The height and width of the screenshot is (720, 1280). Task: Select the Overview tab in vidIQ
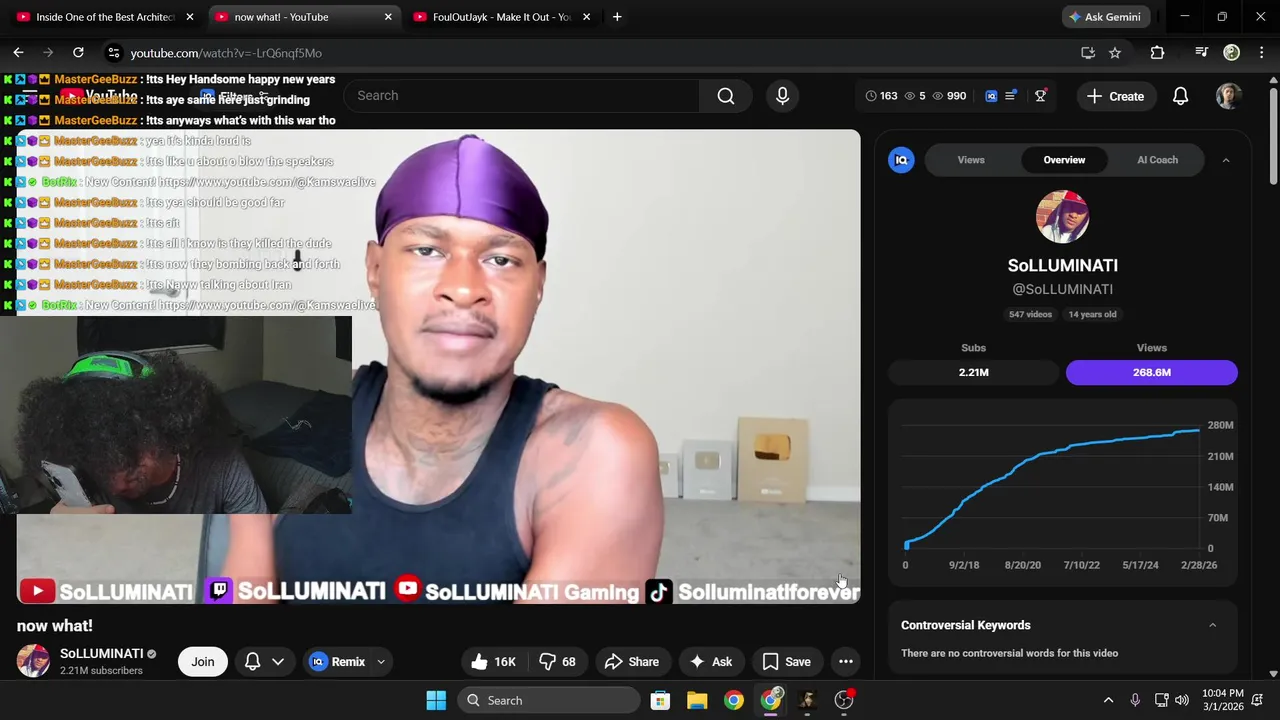[x=1064, y=160]
